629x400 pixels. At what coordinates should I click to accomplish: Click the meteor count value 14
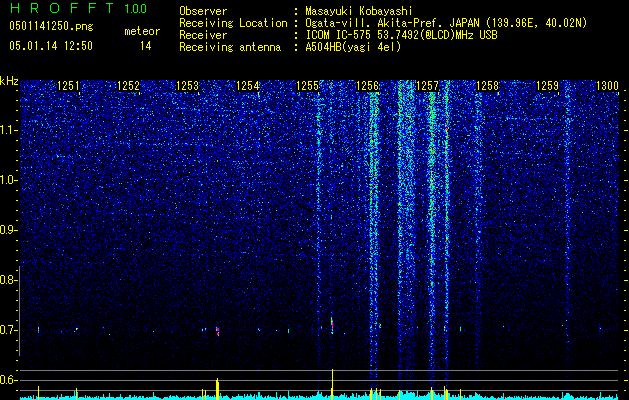[x=145, y=46]
